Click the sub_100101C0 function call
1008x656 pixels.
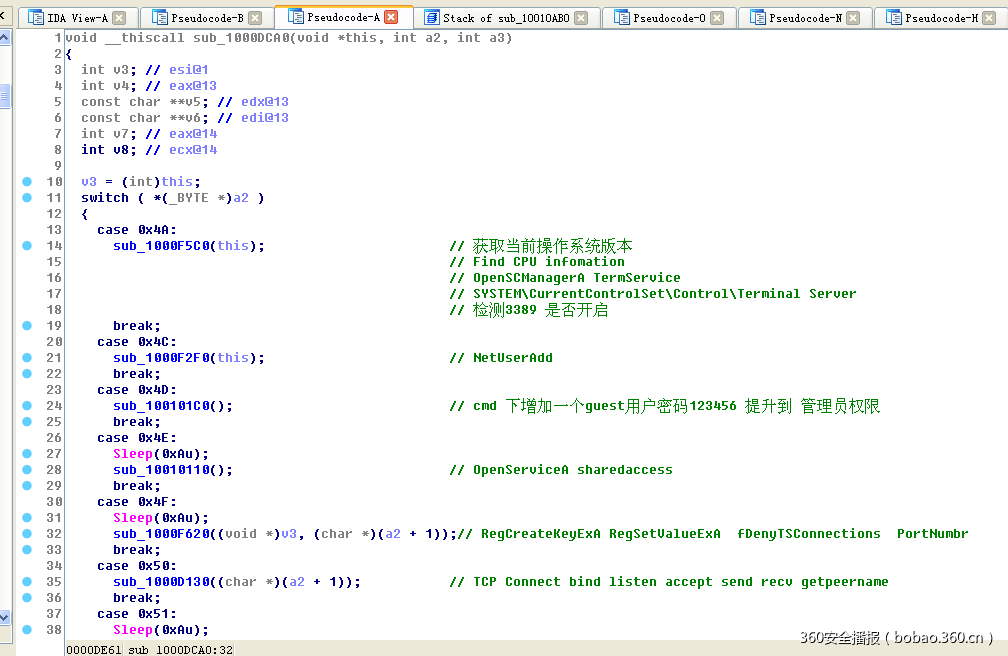click(158, 405)
